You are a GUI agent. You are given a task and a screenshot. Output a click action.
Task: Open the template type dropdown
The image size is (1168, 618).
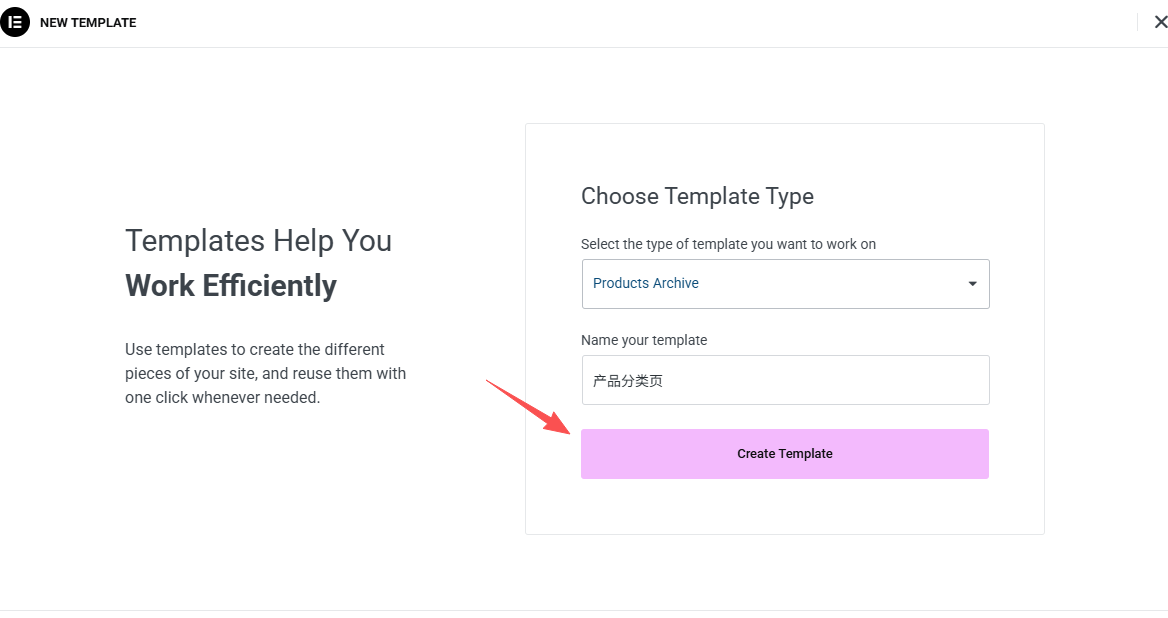coord(785,284)
